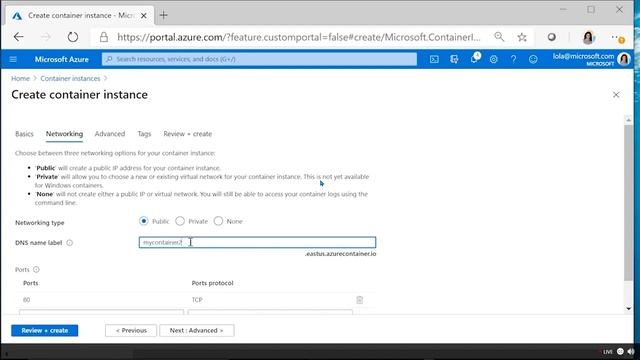Select the Public networking type
This screenshot has height=360, width=640.
click(x=144, y=221)
